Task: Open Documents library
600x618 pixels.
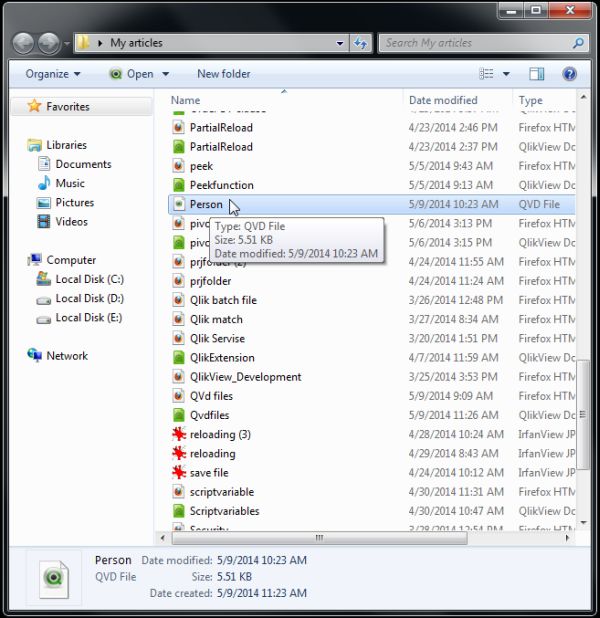Action: 83,164
